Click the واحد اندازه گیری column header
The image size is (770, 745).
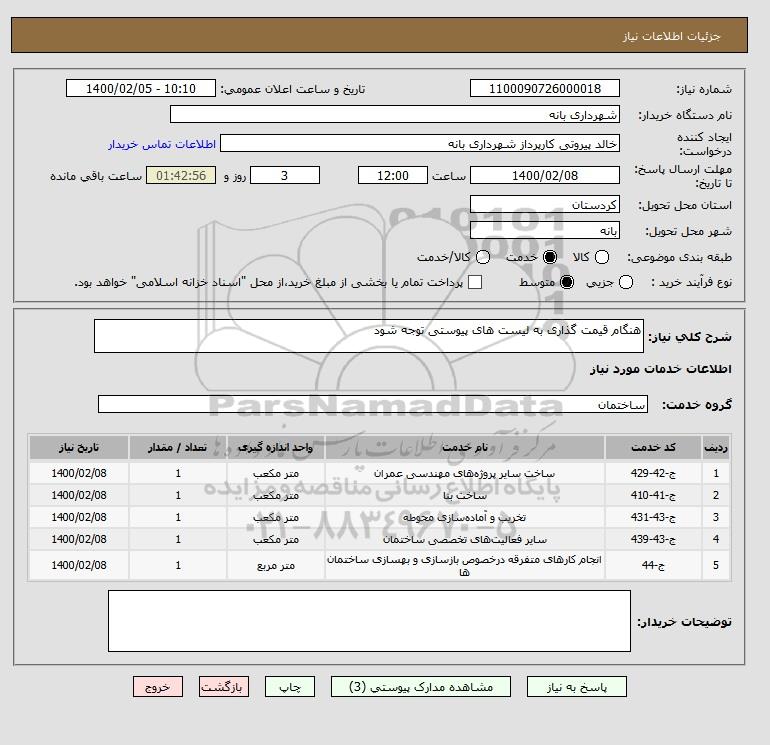[x=275, y=447]
